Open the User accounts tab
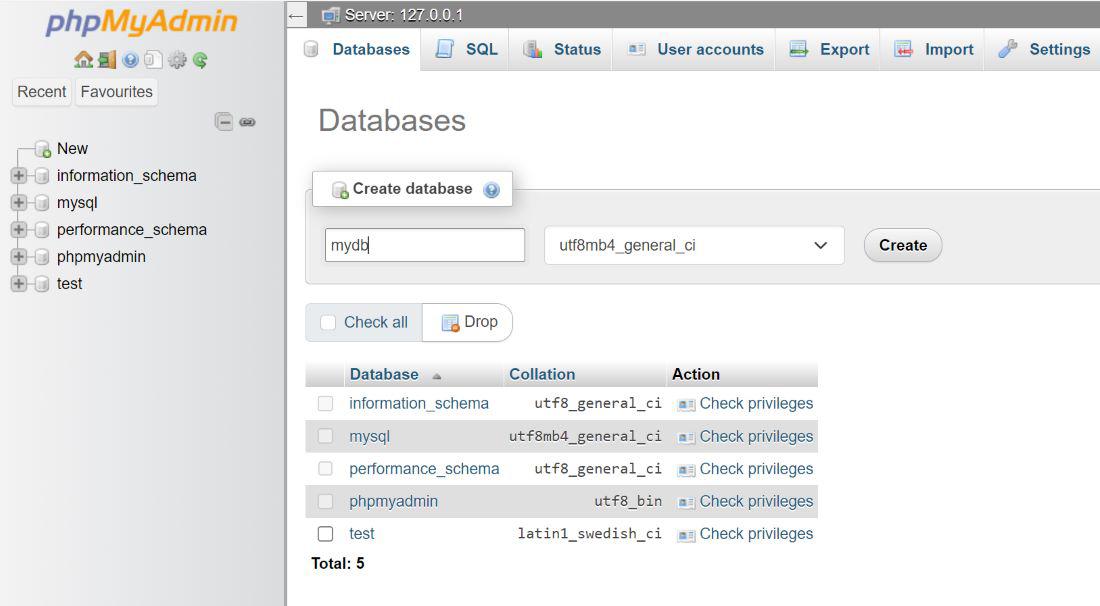Viewport: 1100px width, 606px height. [696, 49]
